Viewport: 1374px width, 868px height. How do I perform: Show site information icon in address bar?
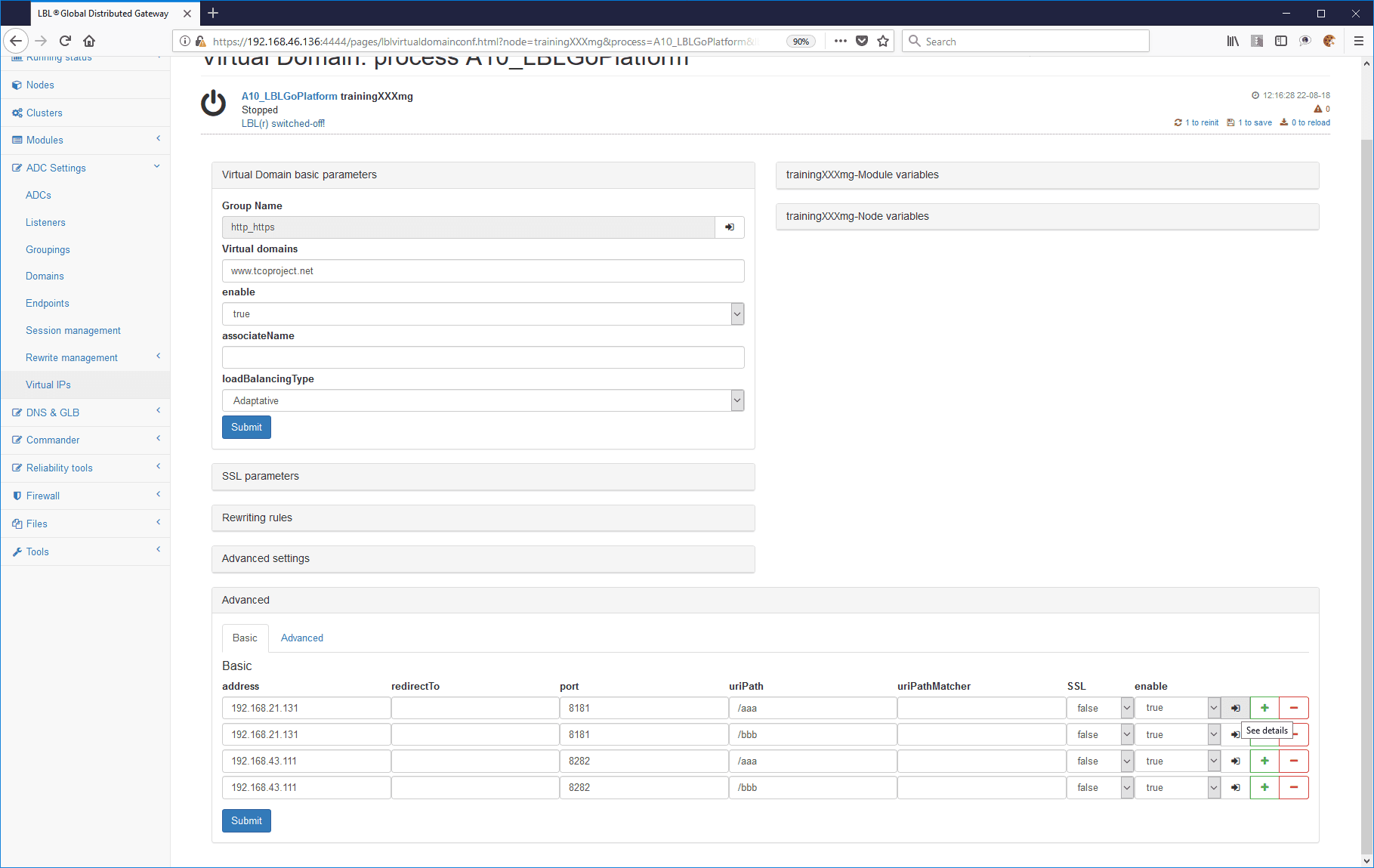[185, 42]
